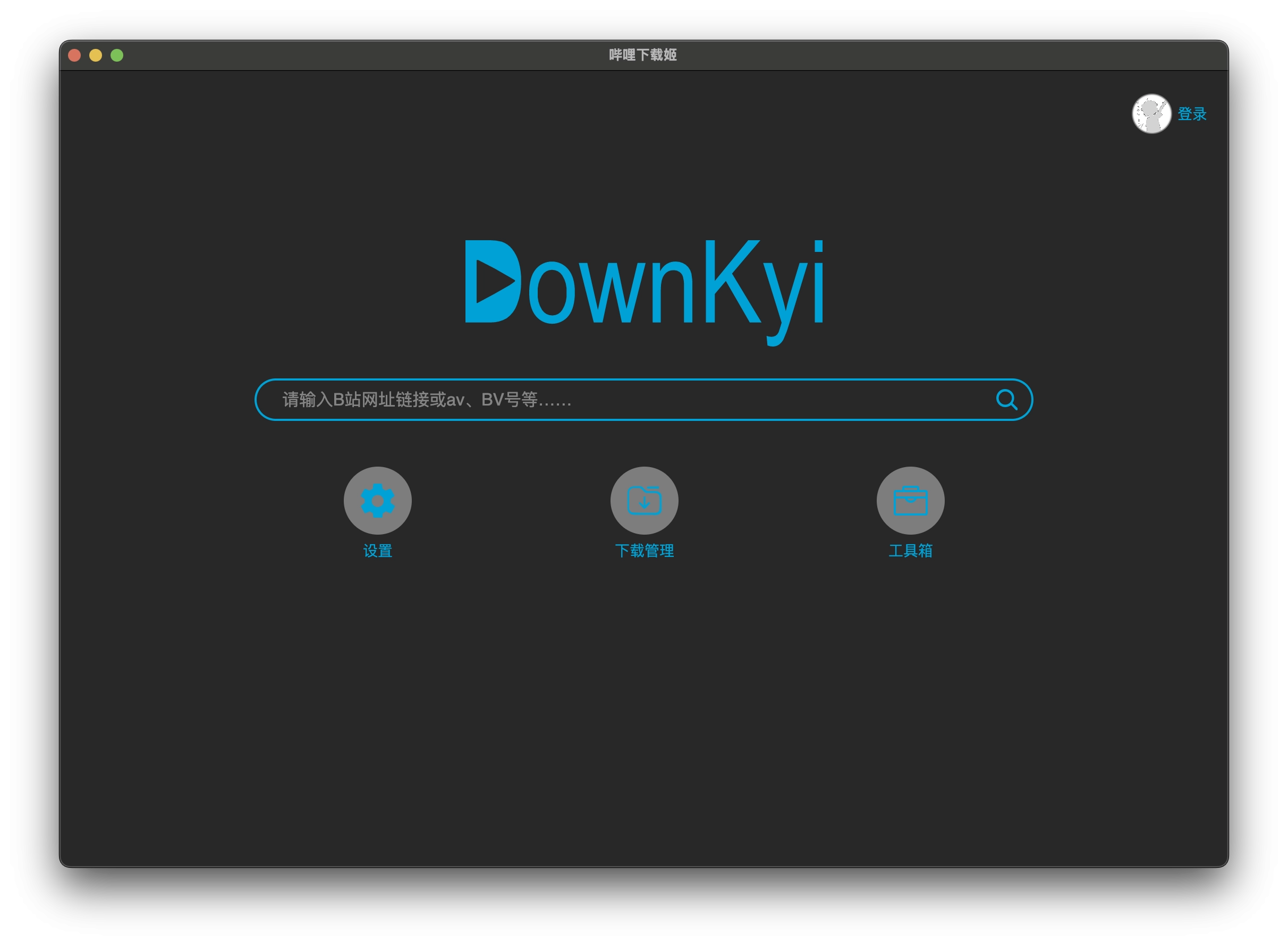
Task: Open the 工具箱 toolbox icon
Action: [910, 501]
